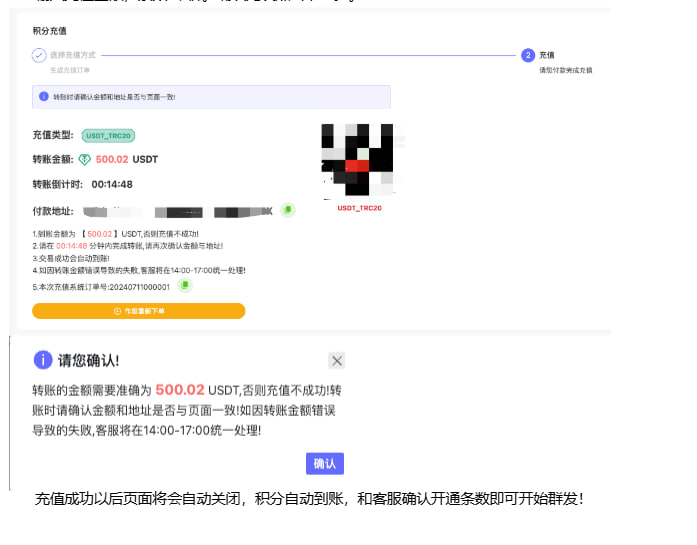697x545 pixels.
Task: Click the 充值类型 label
Action: point(53,135)
